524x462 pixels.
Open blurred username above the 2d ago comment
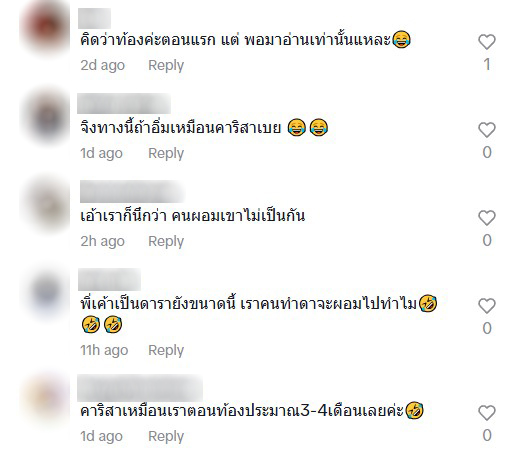tap(95, 18)
